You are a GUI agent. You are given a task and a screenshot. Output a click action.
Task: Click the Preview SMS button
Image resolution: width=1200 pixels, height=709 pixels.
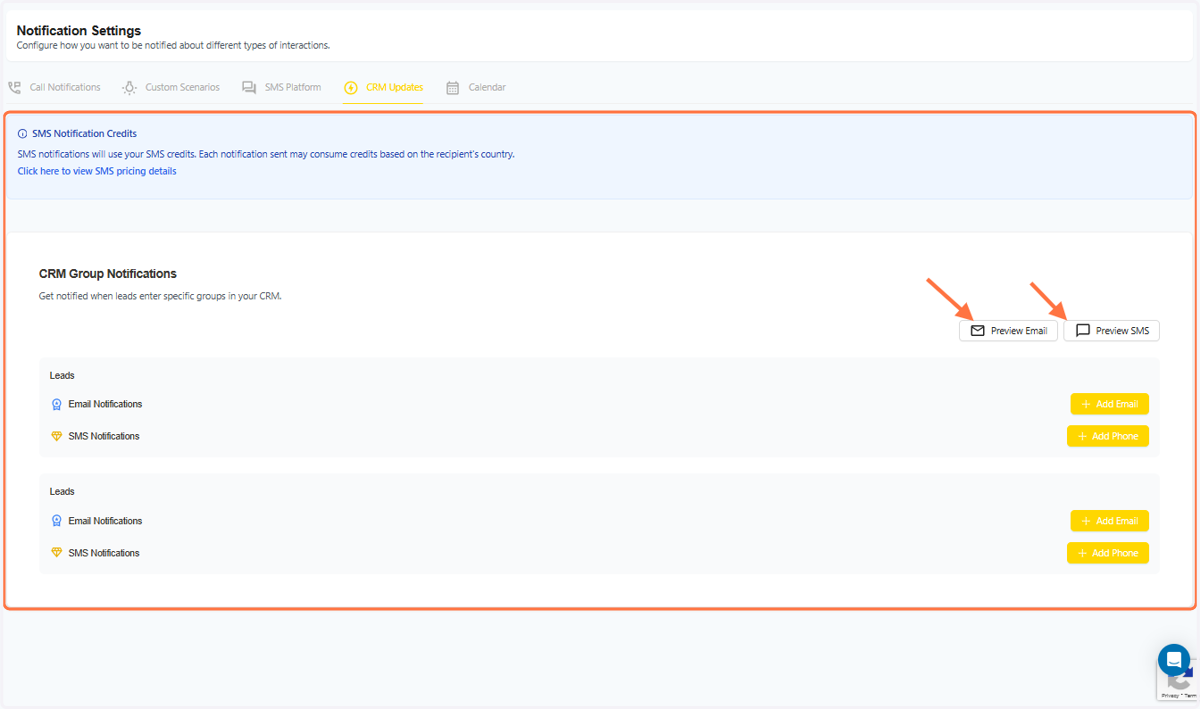(1111, 331)
